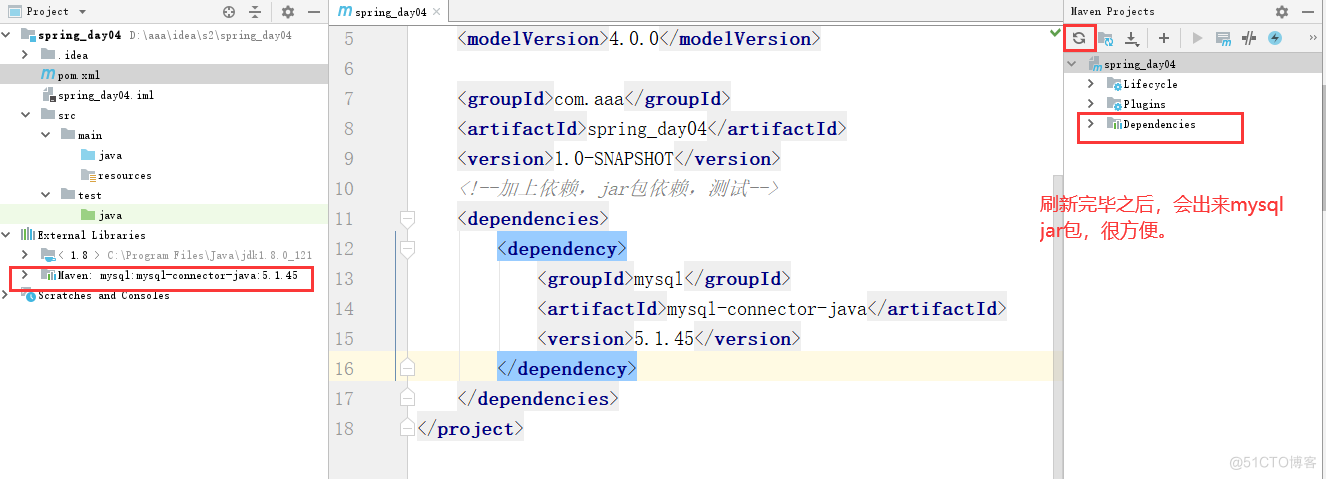Open Maven Projects panel settings gear
Image resolution: width=1326 pixels, height=479 pixels.
(1282, 12)
